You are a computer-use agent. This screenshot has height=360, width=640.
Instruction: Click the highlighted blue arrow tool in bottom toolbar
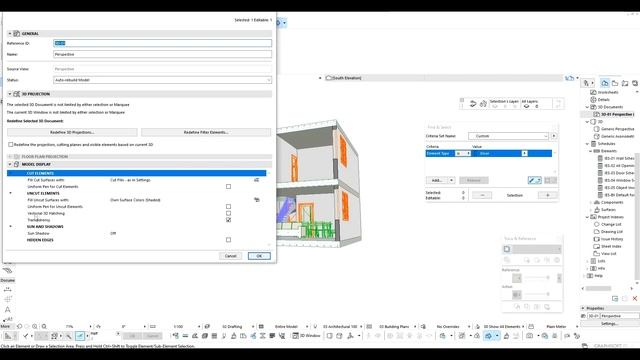coord(488,336)
